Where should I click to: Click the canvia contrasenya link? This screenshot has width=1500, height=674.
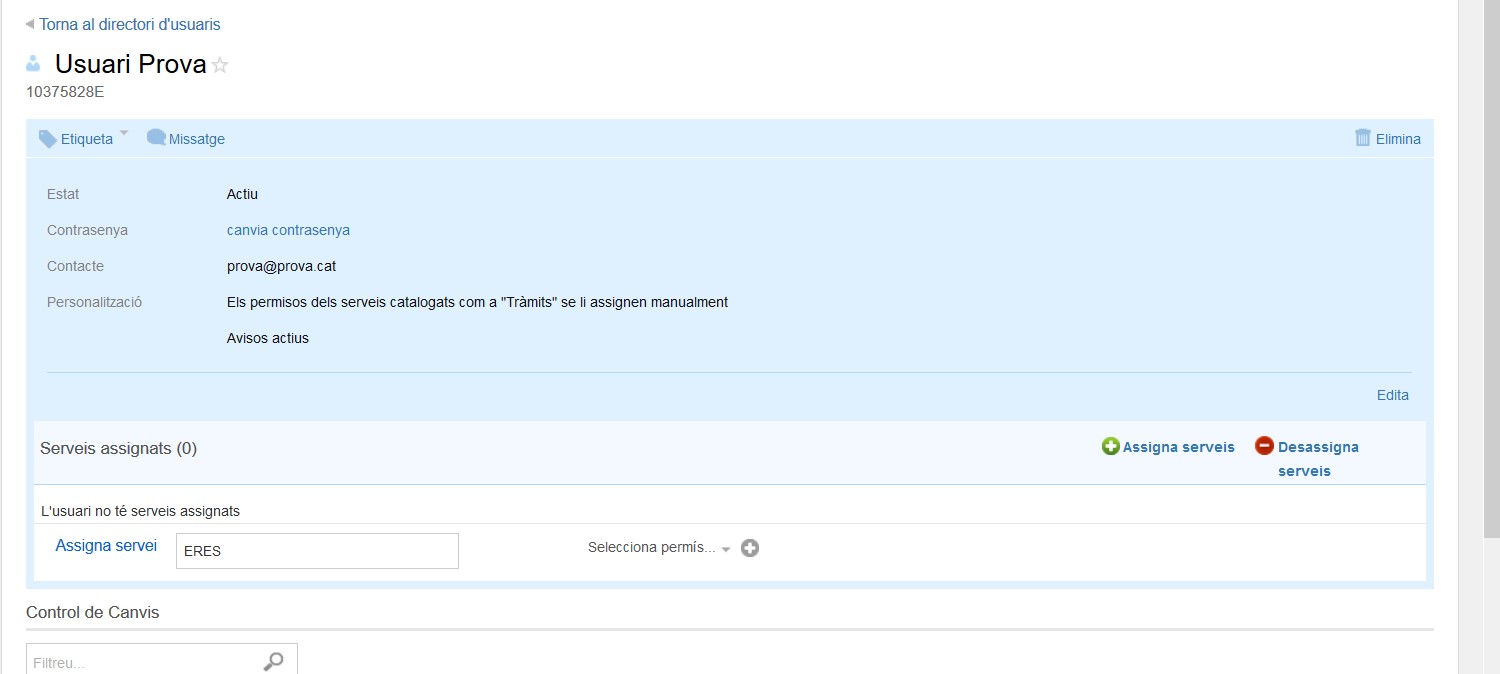pos(288,230)
